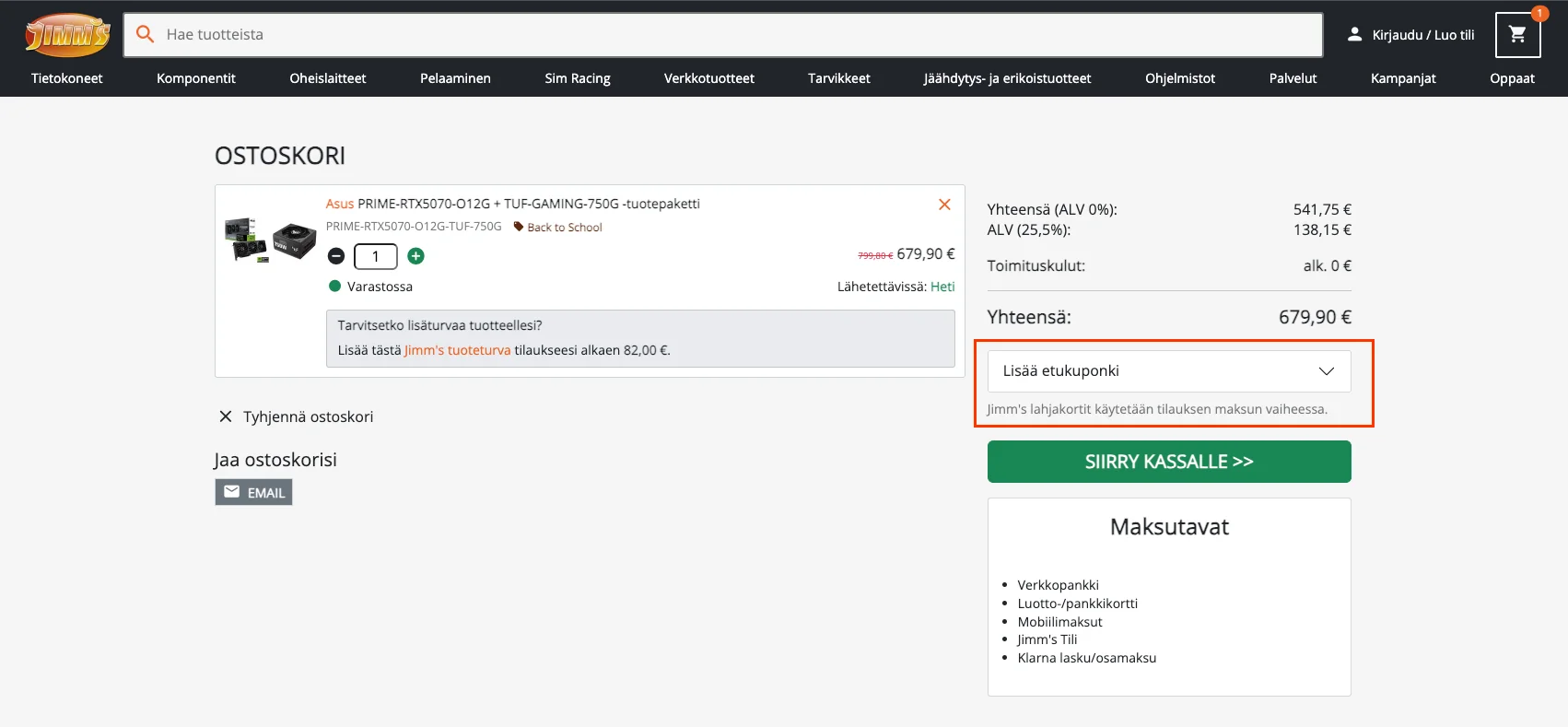Click the ALV total 138,15 €

click(x=1322, y=229)
